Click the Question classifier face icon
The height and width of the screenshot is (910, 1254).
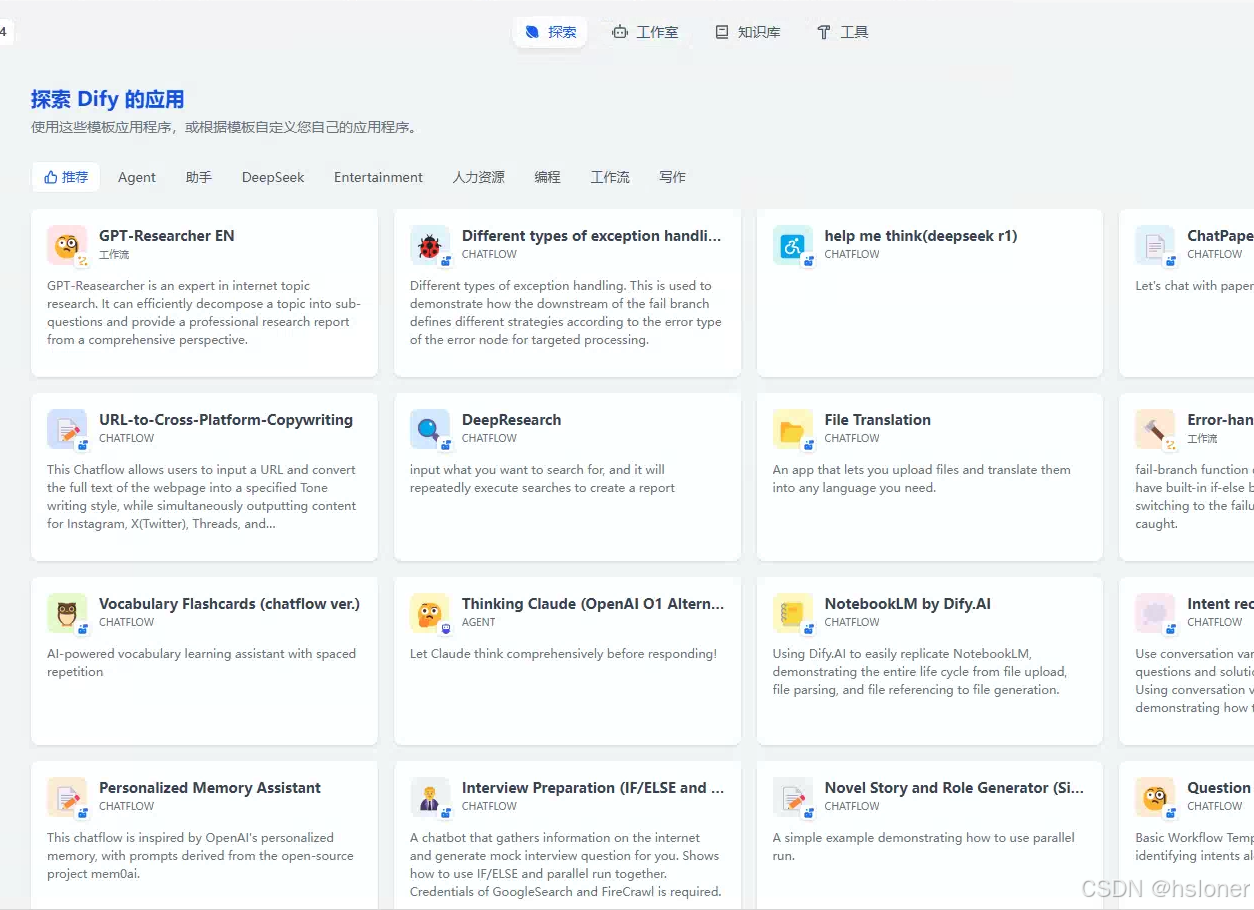[1155, 797]
